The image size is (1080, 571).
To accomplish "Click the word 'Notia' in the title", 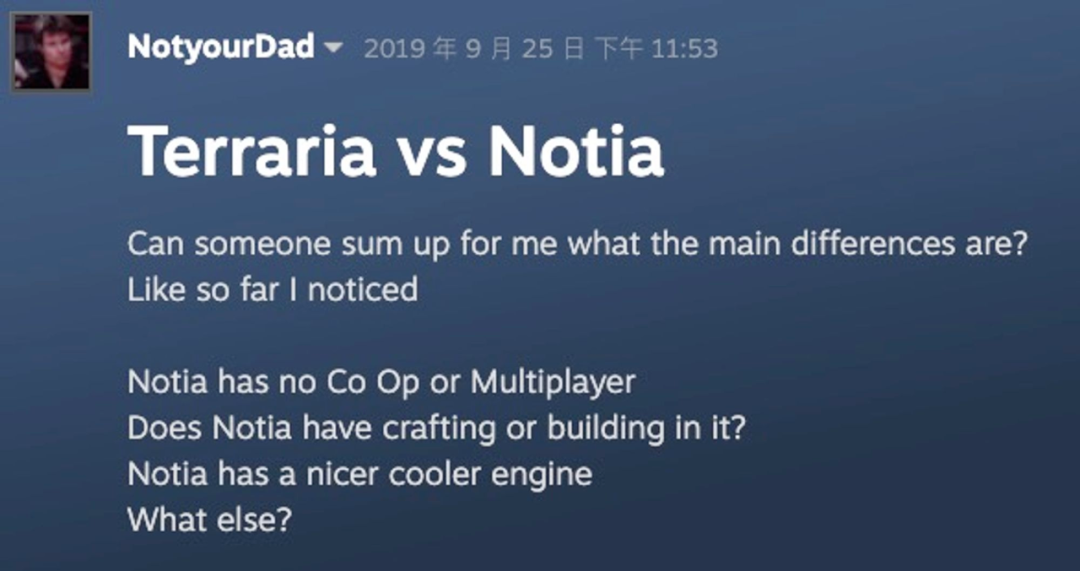I will coord(576,152).
